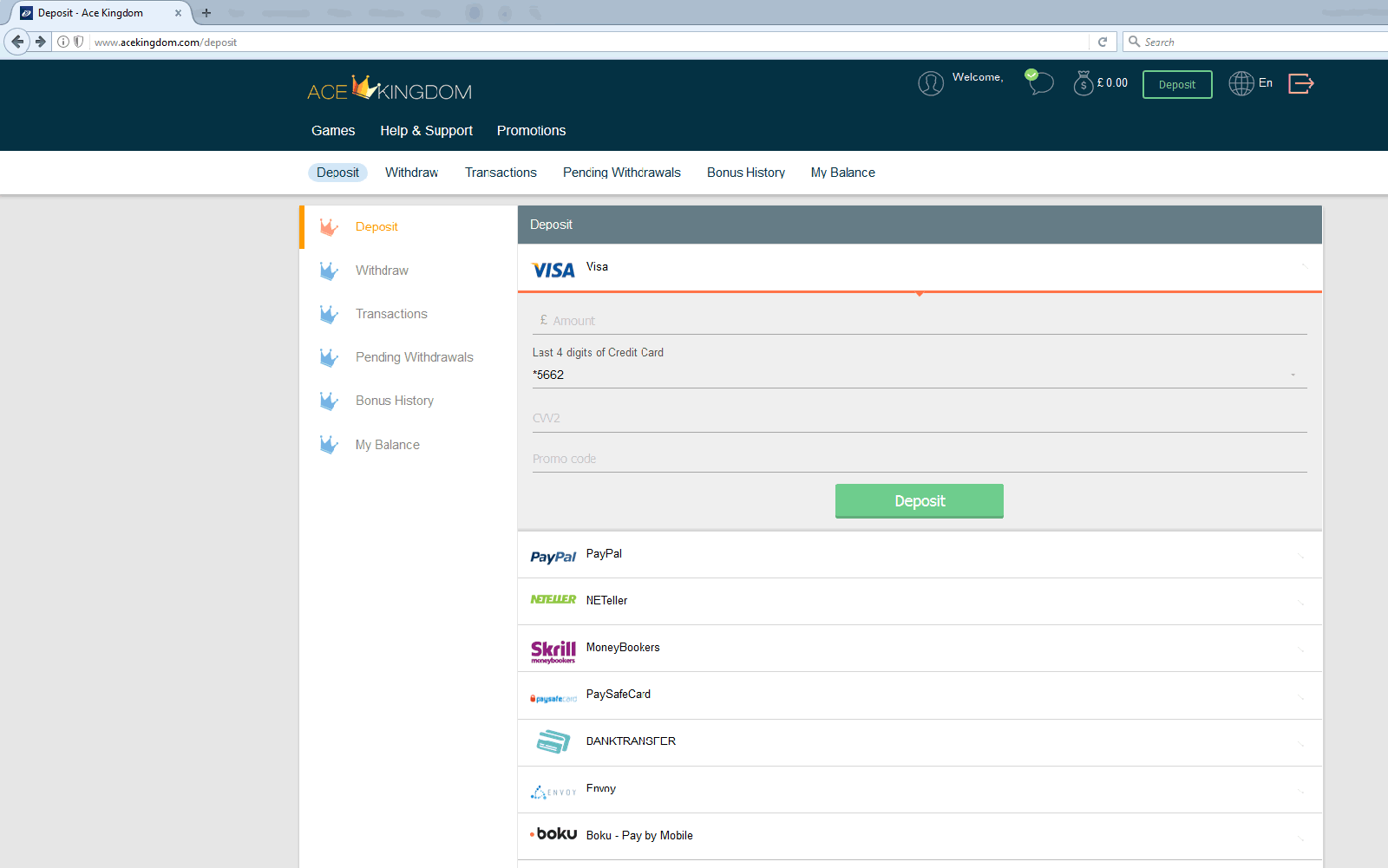The width and height of the screenshot is (1388, 868).
Task: Expand the MoneyBookers payment method row
Action: 920,649
